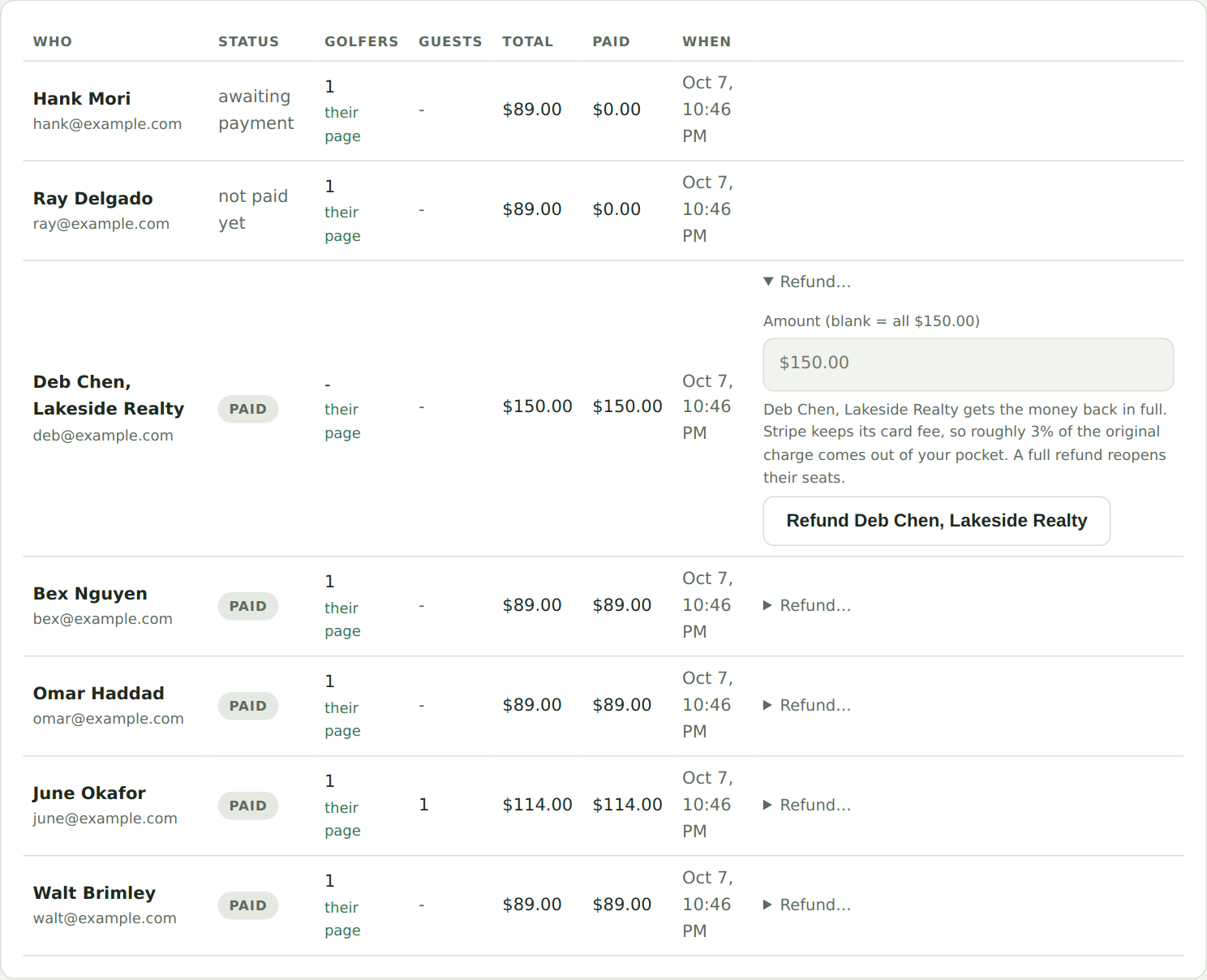The height and width of the screenshot is (980, 1207).
Task: Click the 'Amount (blank = all $150.00)' label
Action: point(871,321)
